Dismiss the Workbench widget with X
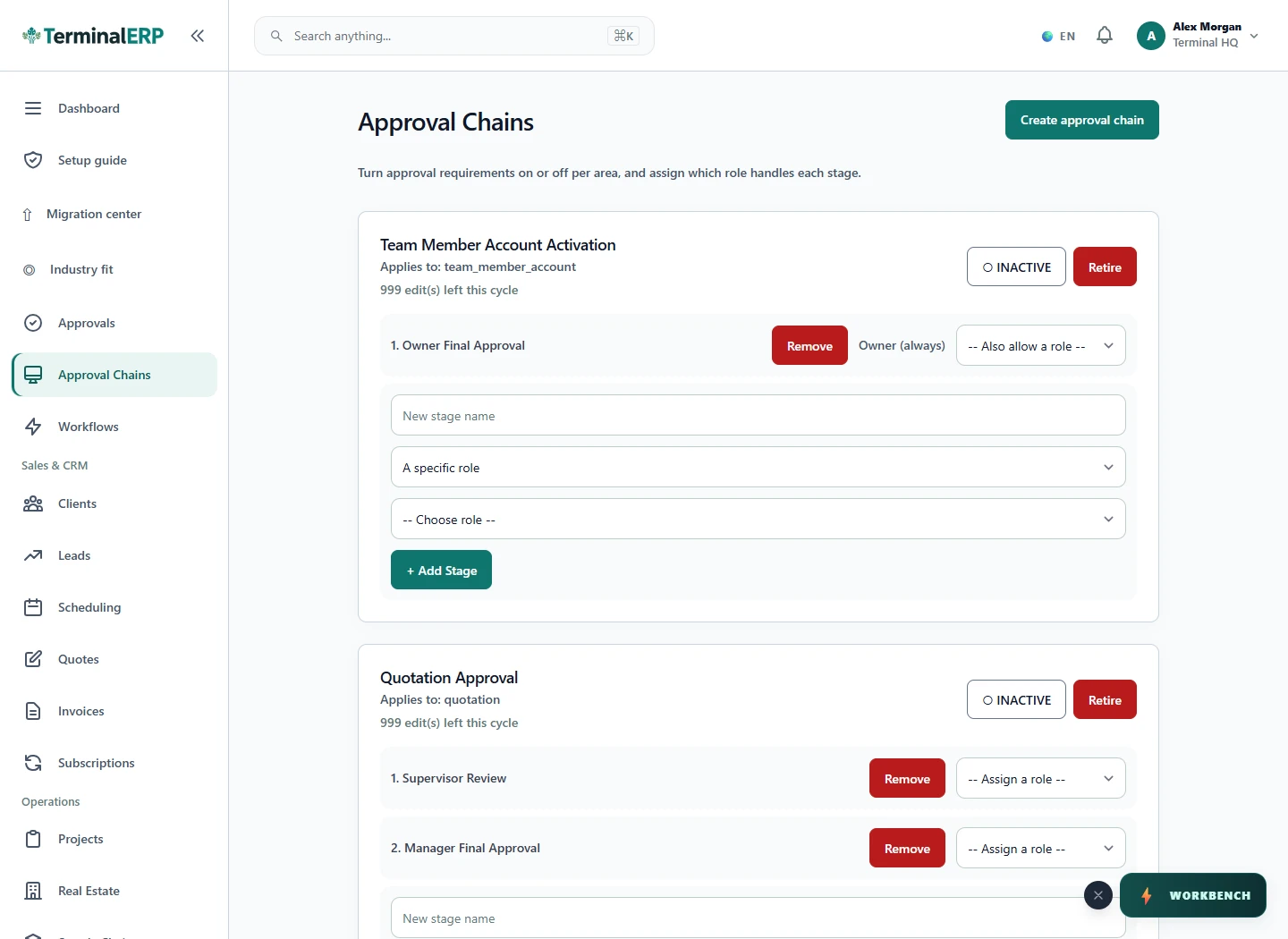1288x939 pixels. point(1098,895)
